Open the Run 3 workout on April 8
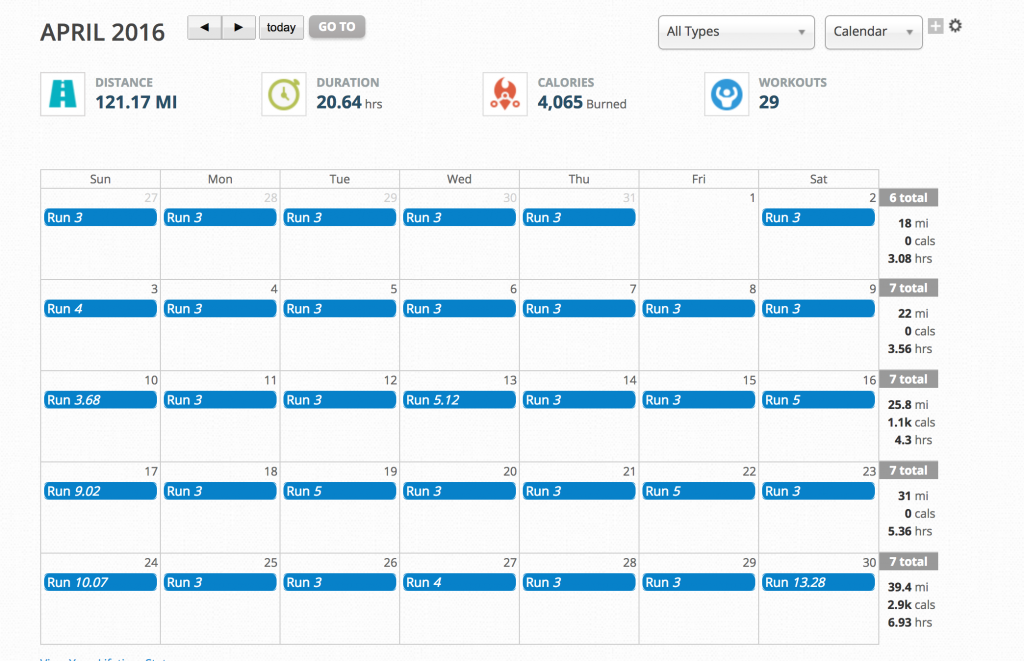This screenshot has height=661, width=1024. tap(699, 309)
